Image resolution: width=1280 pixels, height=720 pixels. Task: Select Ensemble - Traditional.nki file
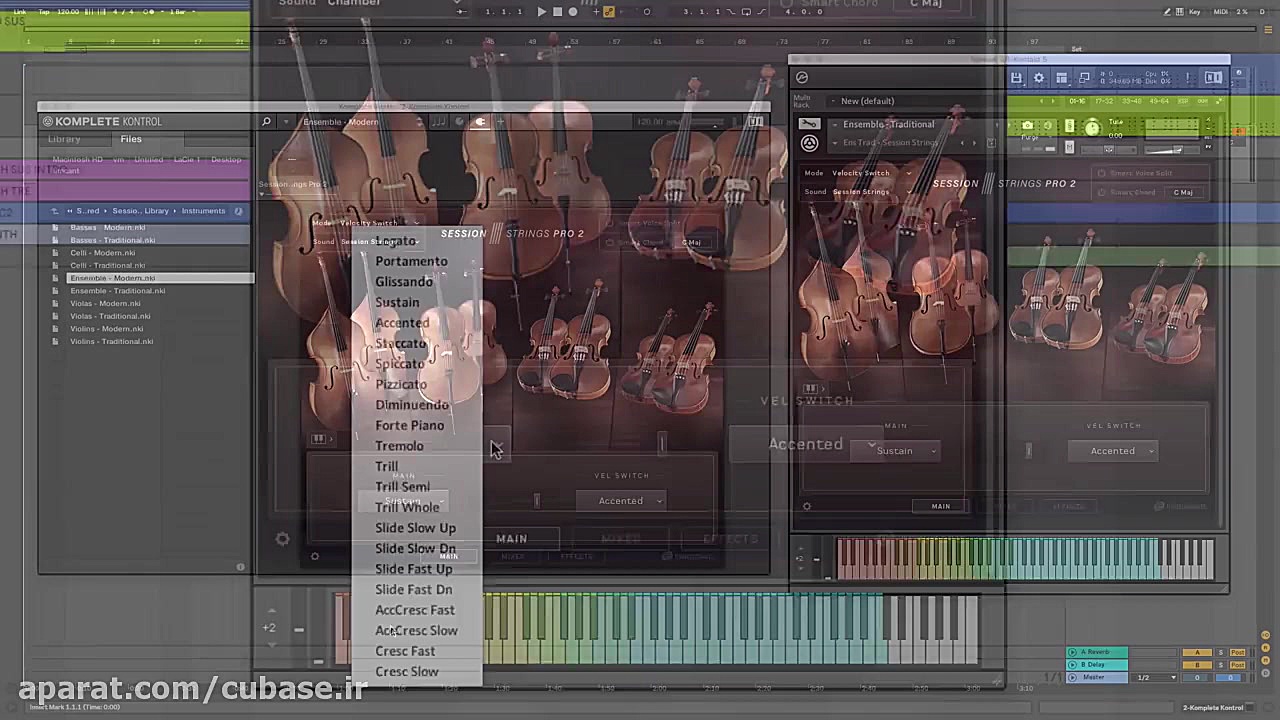point(118,291)
